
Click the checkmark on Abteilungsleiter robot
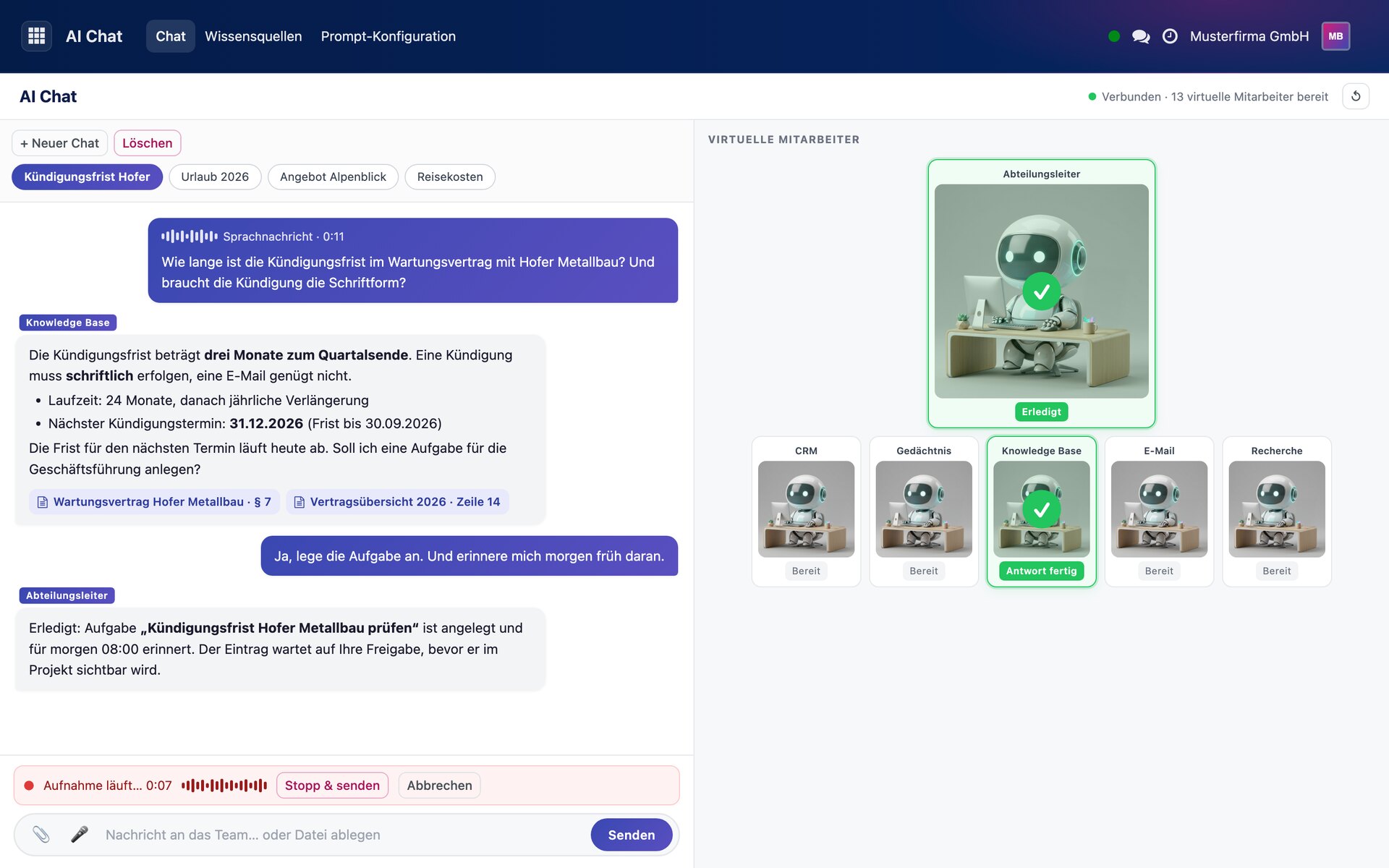coord(1041,292)
